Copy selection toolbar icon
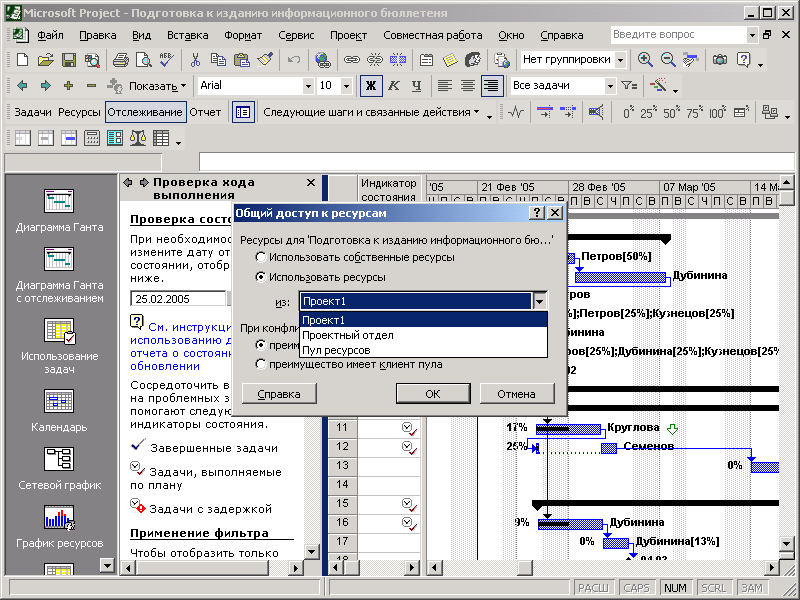The height and width of the screenshot is (600, 800). [218, 60]
